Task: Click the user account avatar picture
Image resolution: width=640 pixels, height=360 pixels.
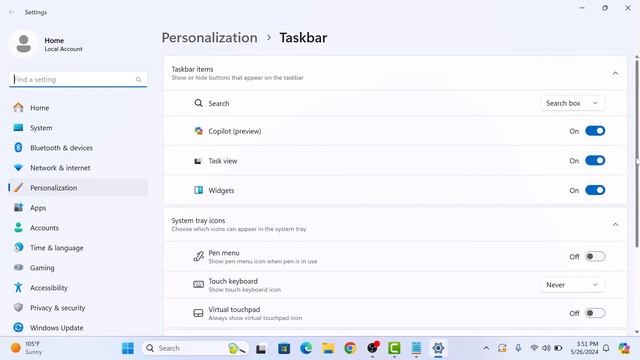Action: [x=24, y=44]
